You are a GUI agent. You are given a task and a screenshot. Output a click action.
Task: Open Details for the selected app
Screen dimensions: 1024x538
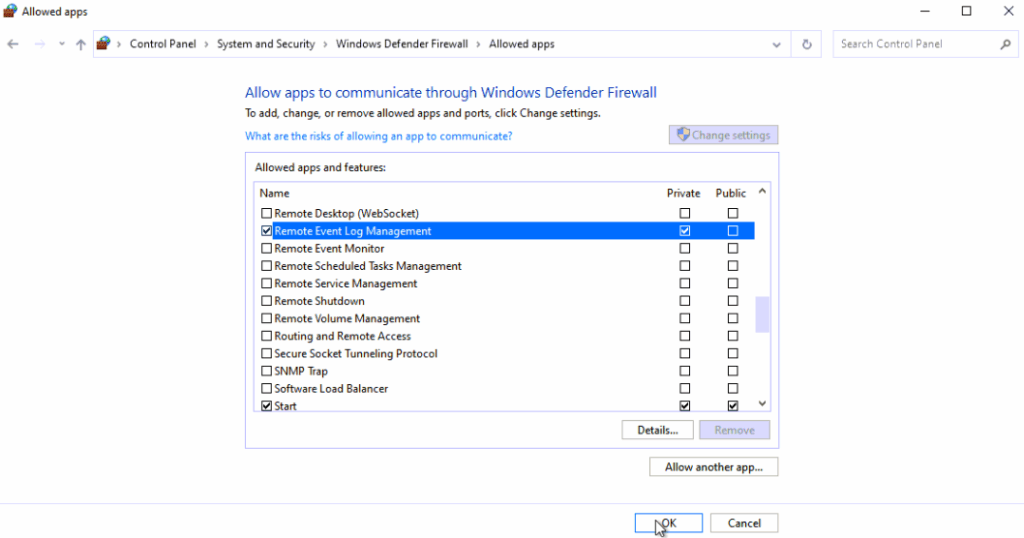point(657,430)
